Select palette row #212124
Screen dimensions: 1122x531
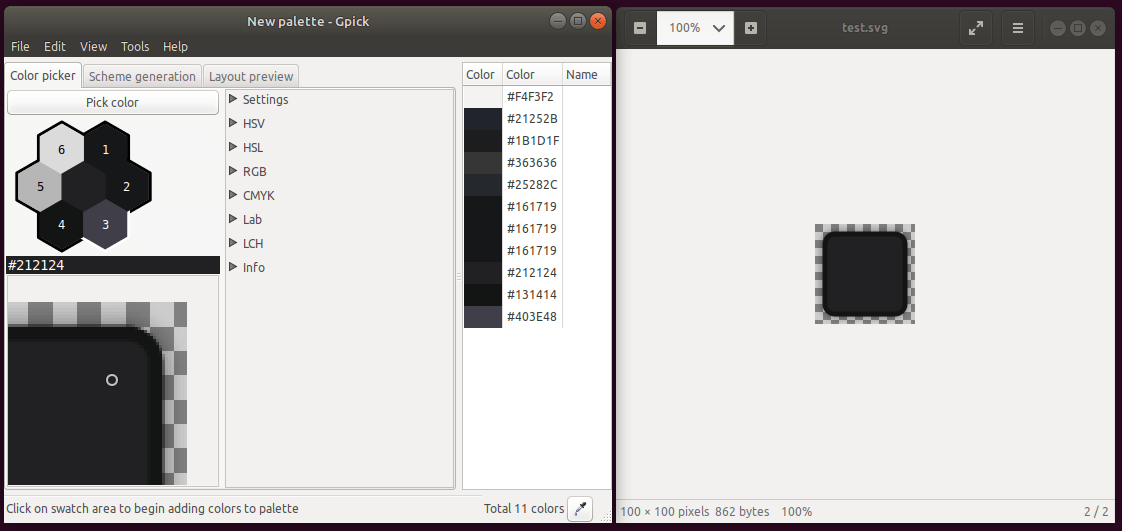click(x=537, y=273)
